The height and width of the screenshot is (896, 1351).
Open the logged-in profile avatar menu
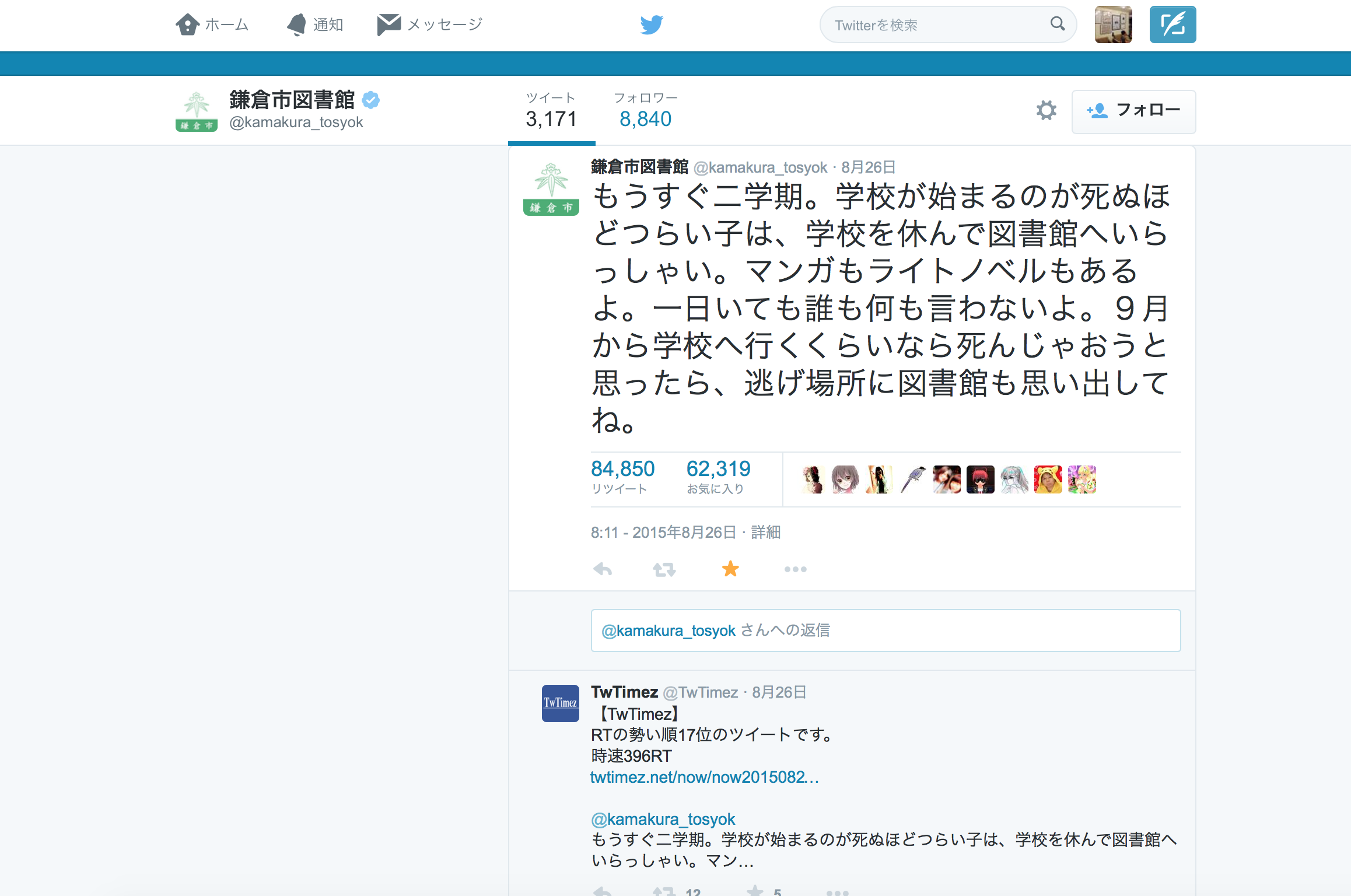tap(1114, 24)
